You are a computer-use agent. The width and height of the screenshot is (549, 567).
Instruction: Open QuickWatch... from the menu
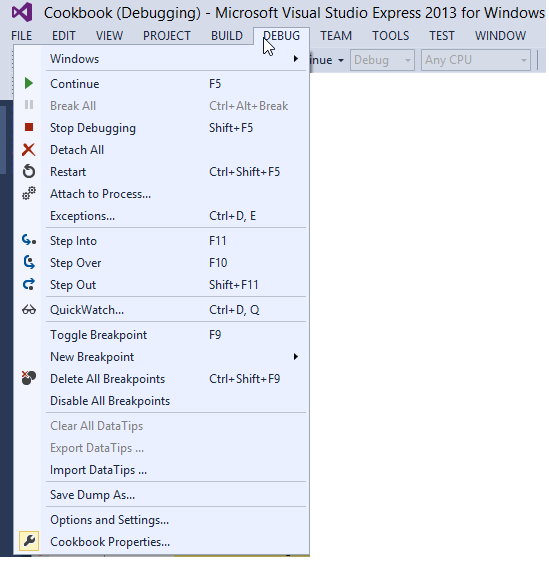[x=161, y=310]
